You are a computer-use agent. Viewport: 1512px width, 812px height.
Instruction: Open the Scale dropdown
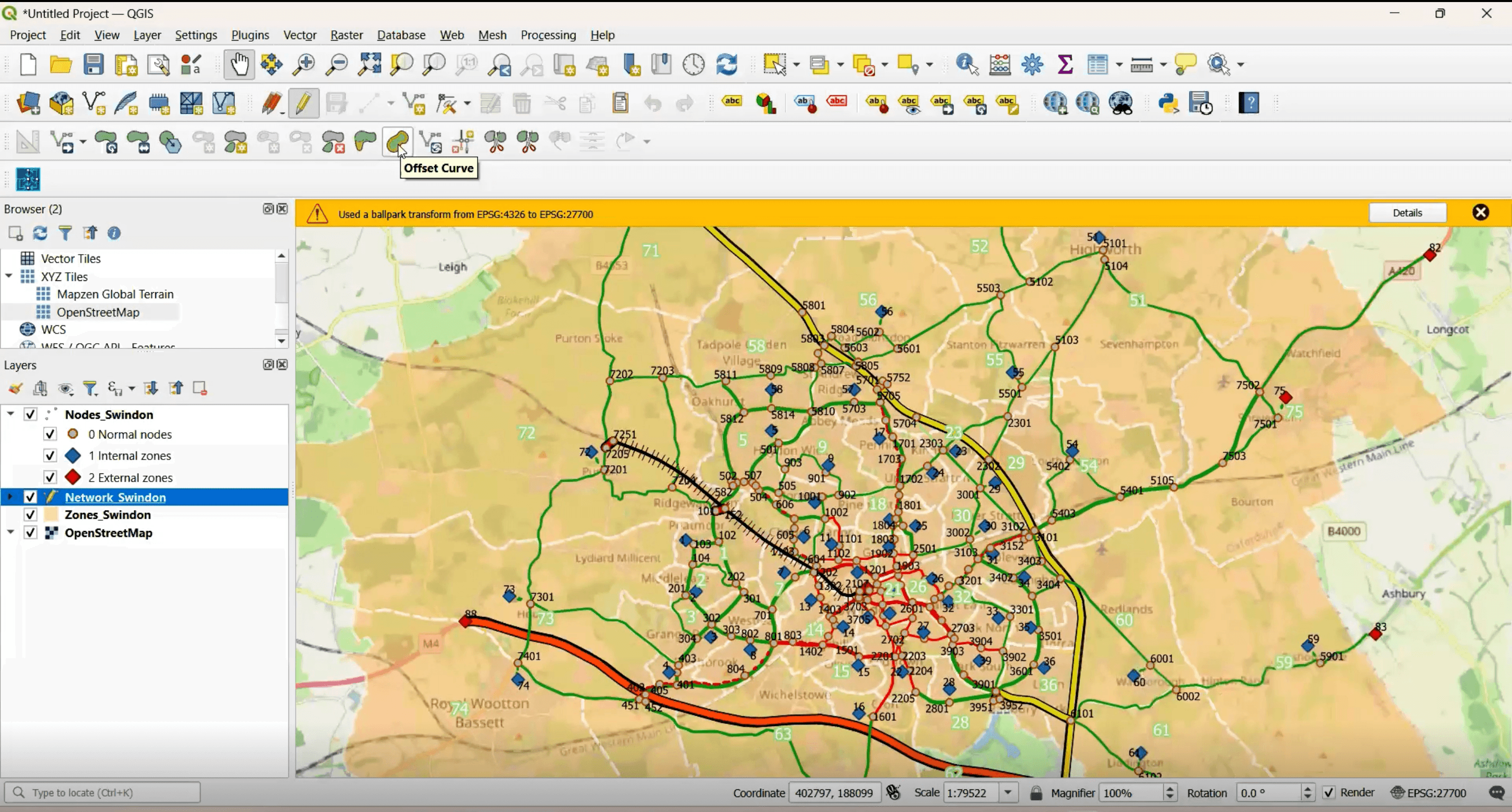point(1009,792)
